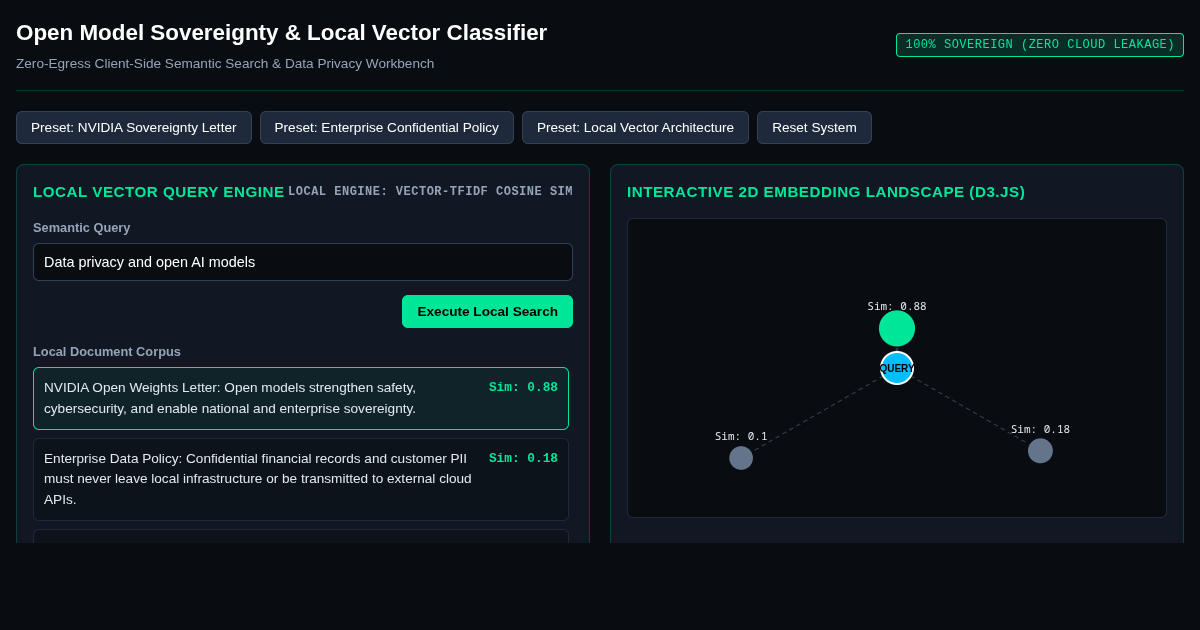Run Execute Local Search
Viewport: 1200px width, 630px height.
pyautogui.click(x=487, y=311)
